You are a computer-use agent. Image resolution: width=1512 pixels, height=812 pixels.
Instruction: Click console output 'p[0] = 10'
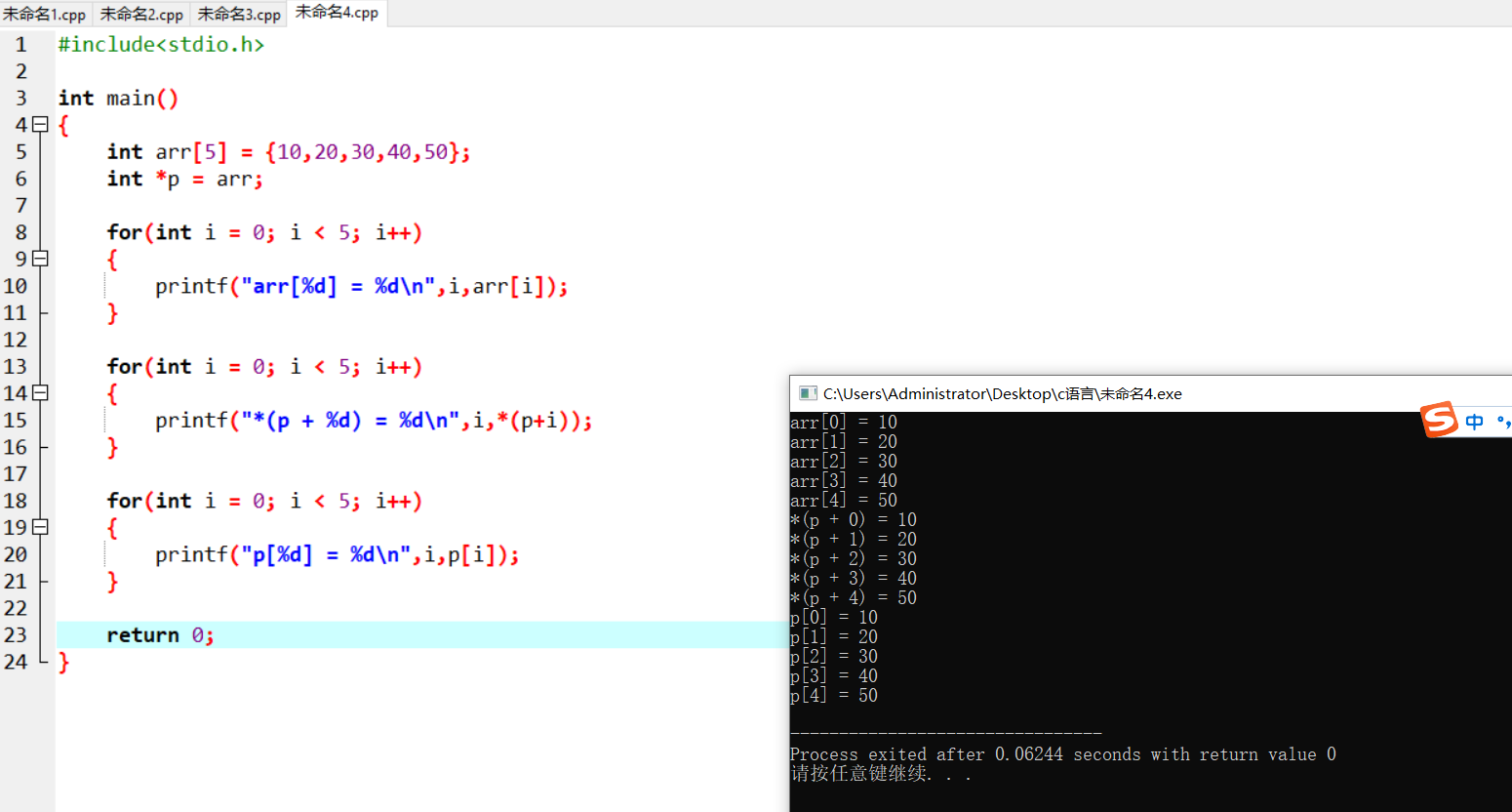[834, 618]
